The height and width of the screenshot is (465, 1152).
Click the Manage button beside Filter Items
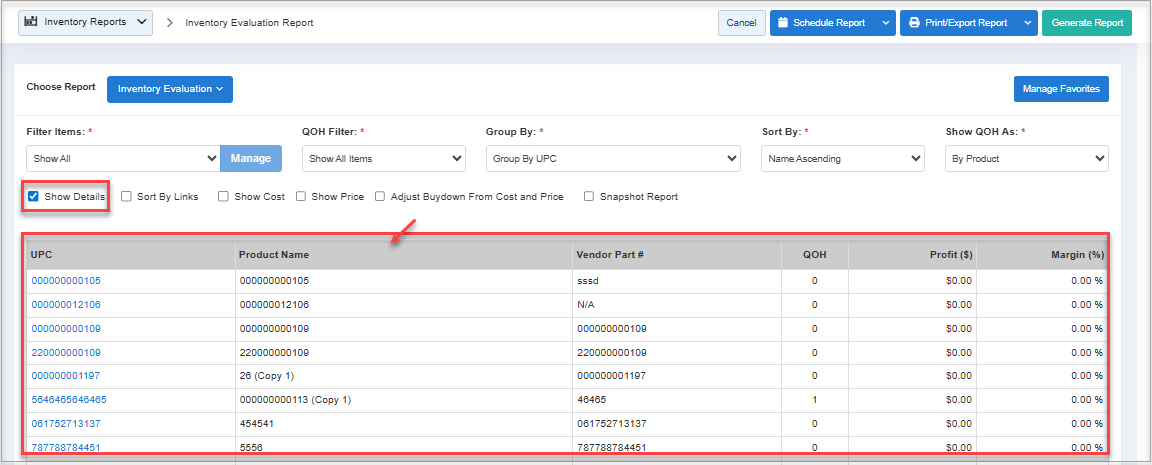251,158
